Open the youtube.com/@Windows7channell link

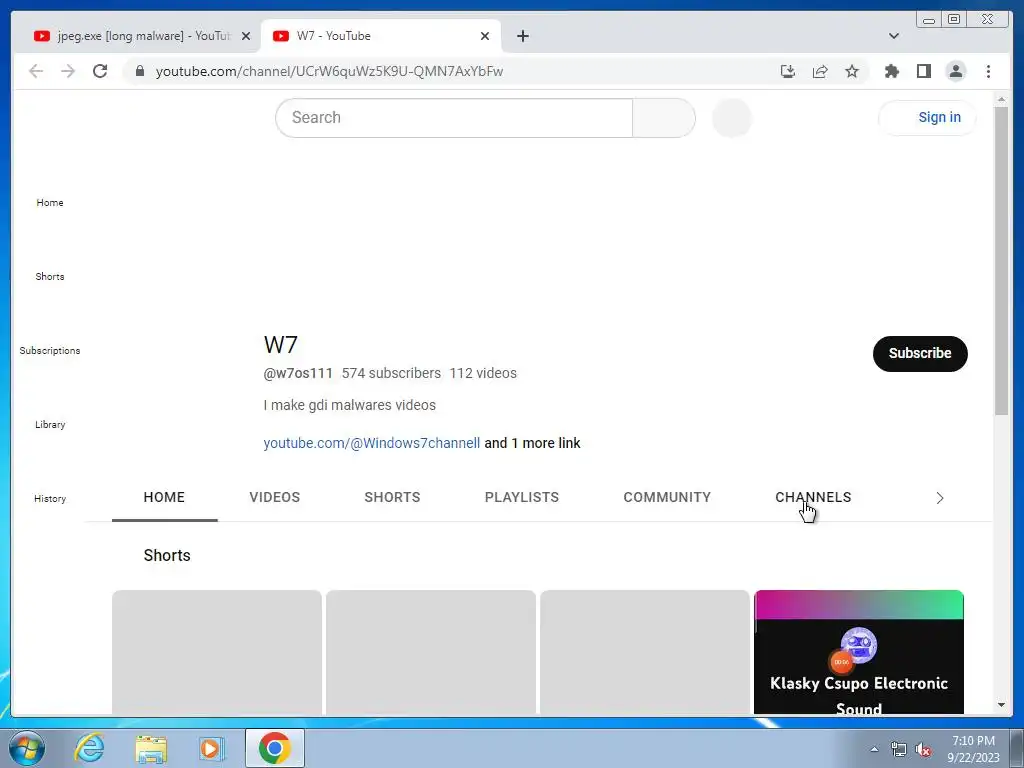pos(372,443)
